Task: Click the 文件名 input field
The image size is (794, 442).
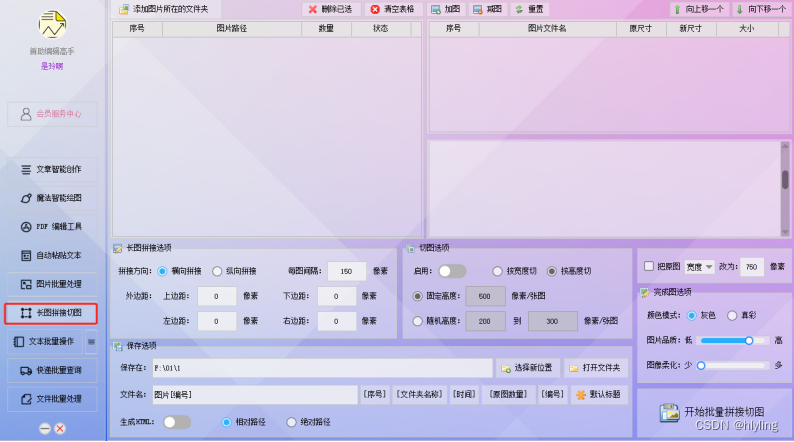Action: click(255, 395)
